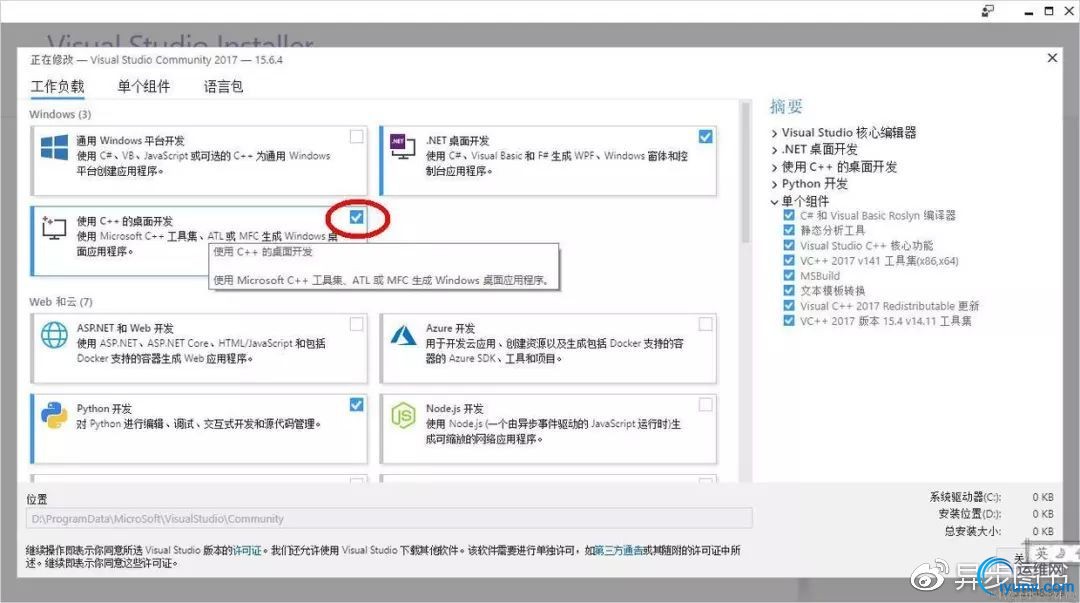This screenshot has width=1080, height=603.
Task: Click the Windows logo icon on the universal Windows platform card
Action: point(54,147)
